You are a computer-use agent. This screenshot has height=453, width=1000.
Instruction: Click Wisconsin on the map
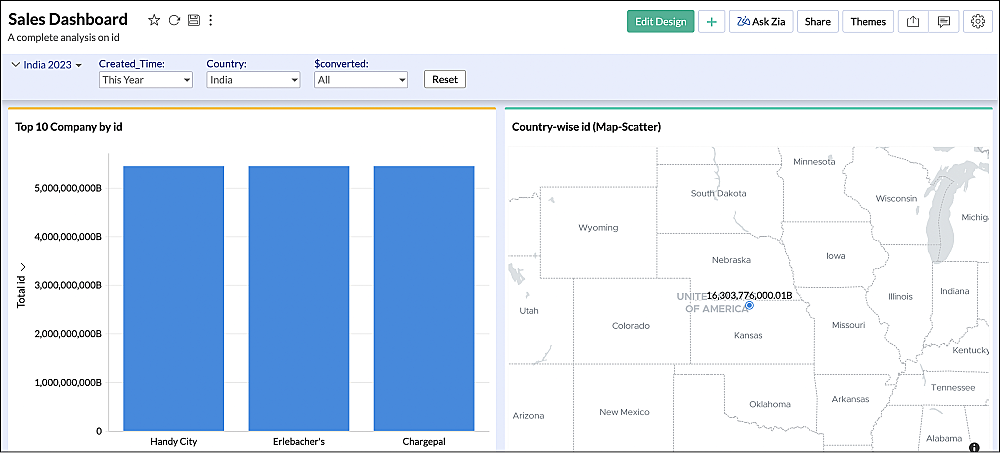click(896, 198)
